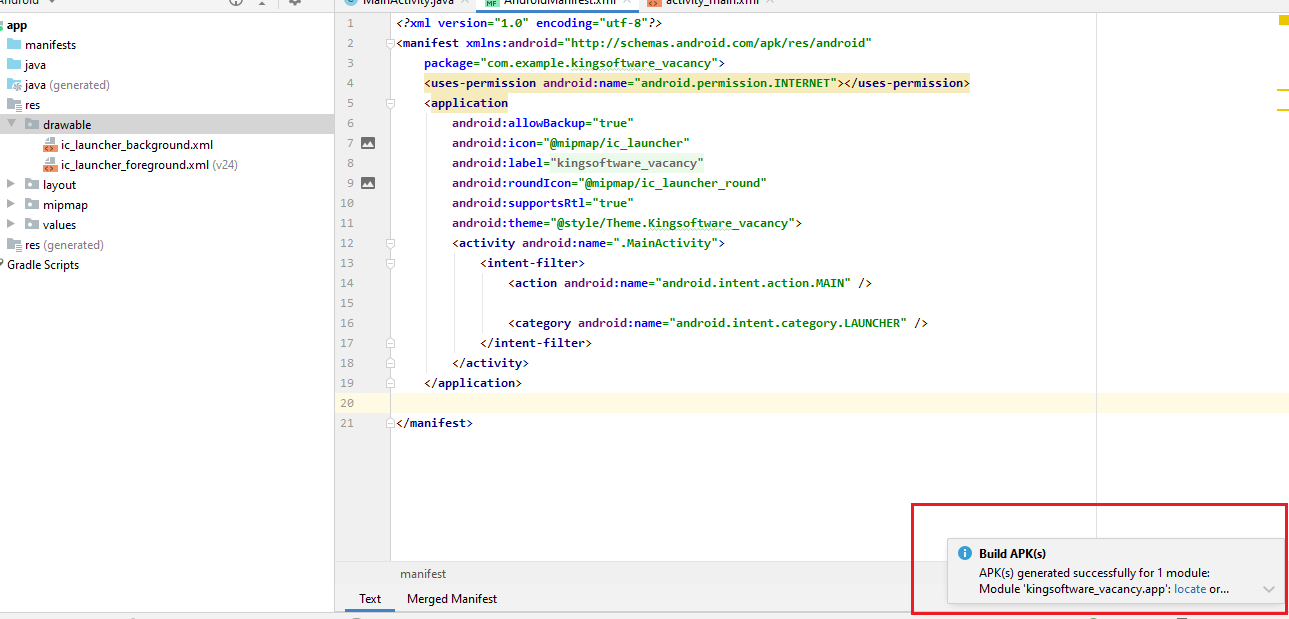The width and height of the screenshot is (1289, 619).
Task: Click ic_launcher_foreground.xml file icon
Action: pyautogui.click(x=50, y=165)
